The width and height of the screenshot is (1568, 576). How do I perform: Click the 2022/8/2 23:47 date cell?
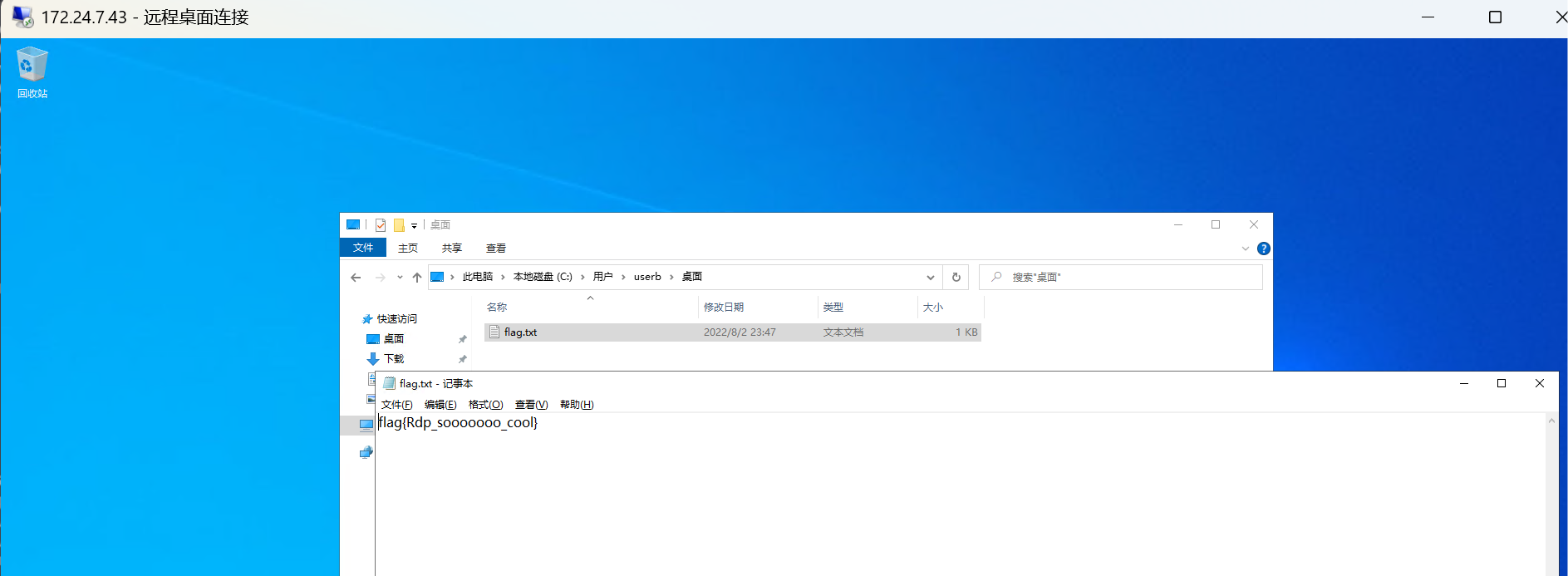pyautogui.click(x=740, y=332)
